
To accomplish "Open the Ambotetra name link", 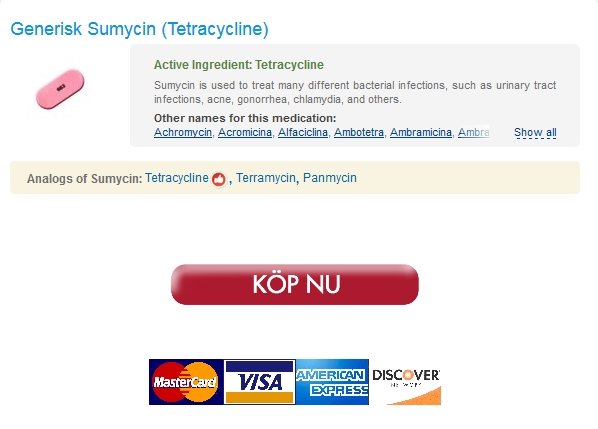I will pyautogui.click(x=359, y=132).
